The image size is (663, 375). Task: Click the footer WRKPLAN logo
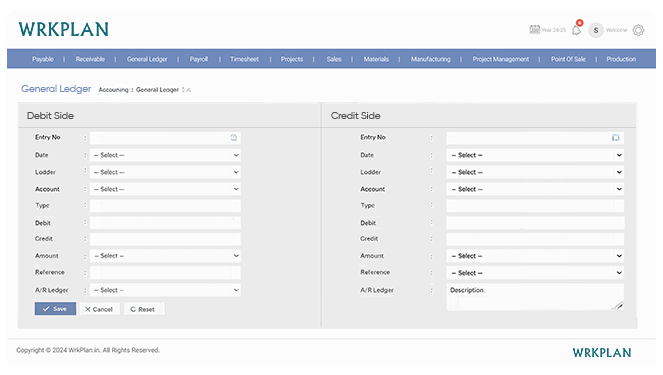pyautogui.click(x=602, y=353)
